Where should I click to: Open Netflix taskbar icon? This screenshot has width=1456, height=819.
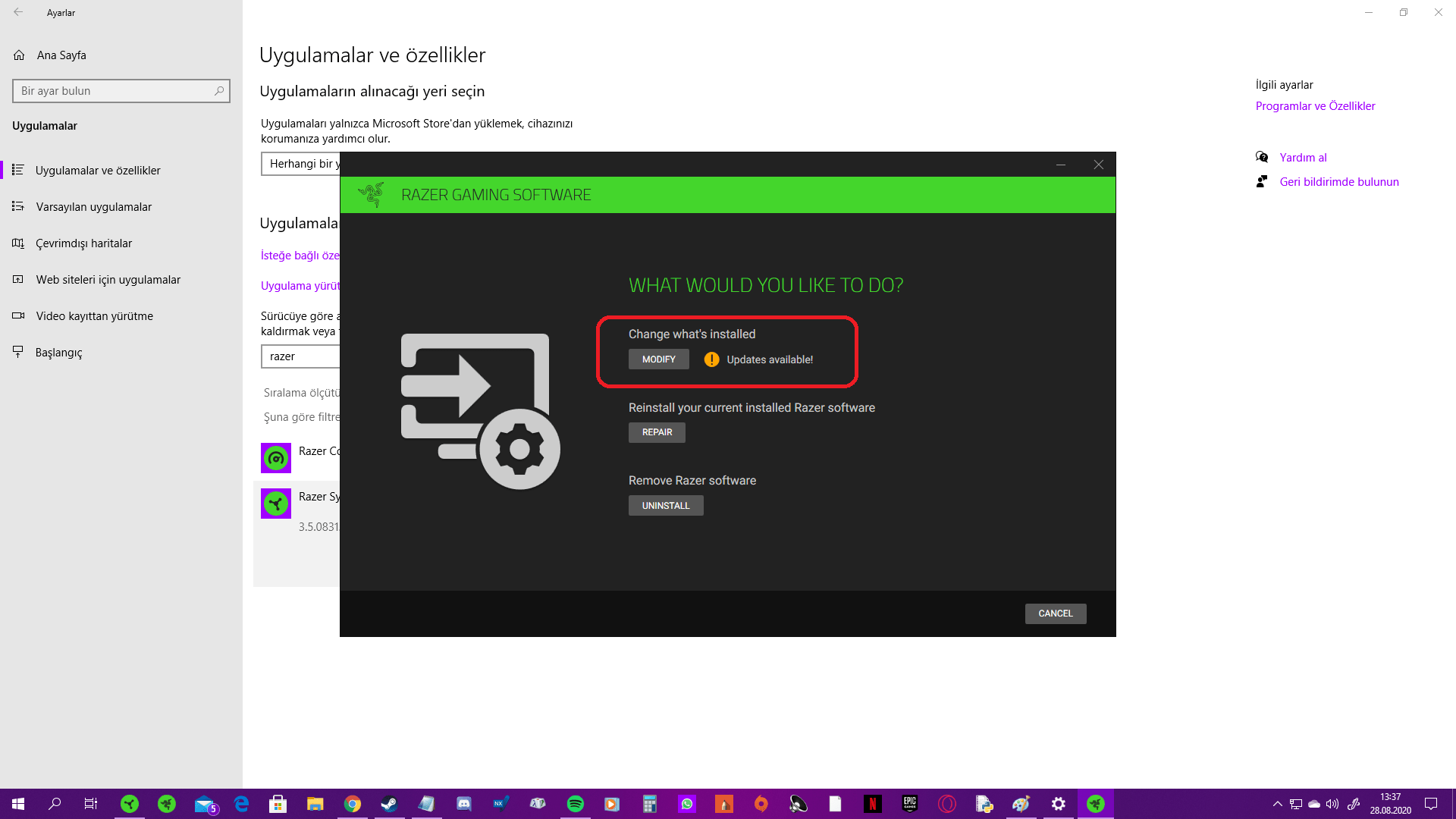(x=873, y=804)
